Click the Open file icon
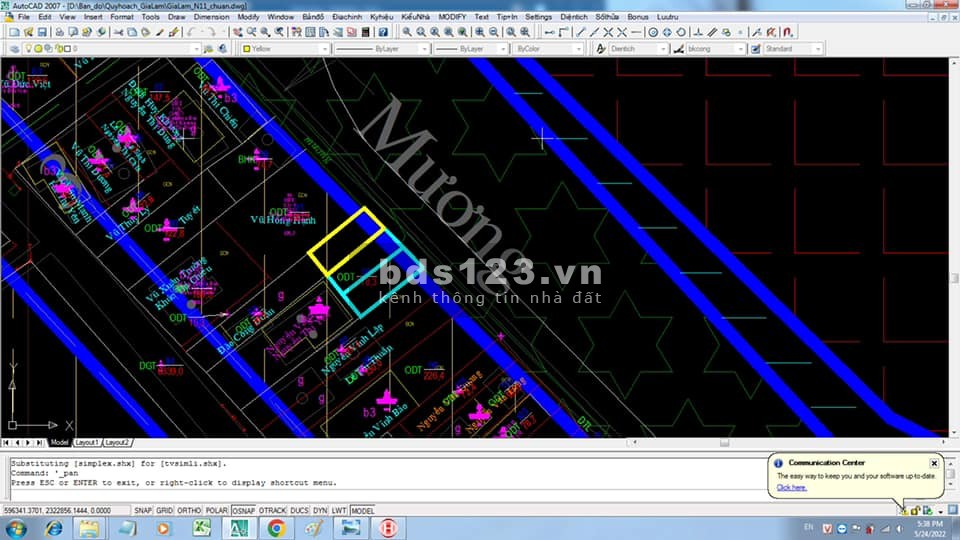The width and height of the screenshot is (960, 540). pyautogui.click(x=28, y=32)
